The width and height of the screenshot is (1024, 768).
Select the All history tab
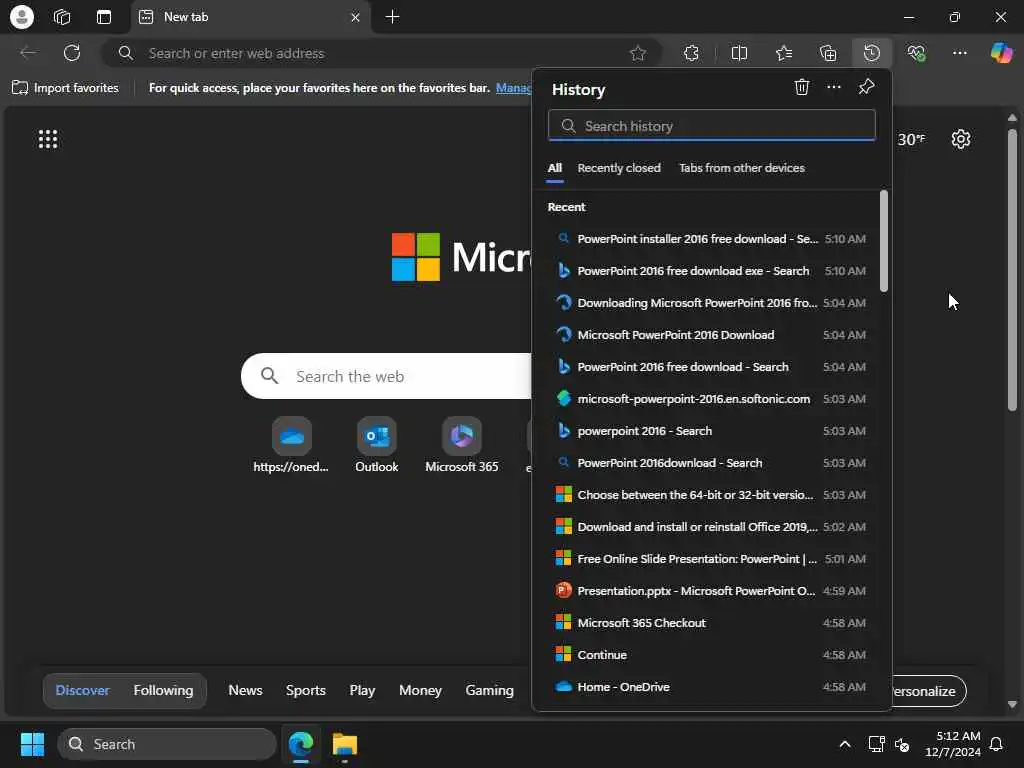coord(554,168)
